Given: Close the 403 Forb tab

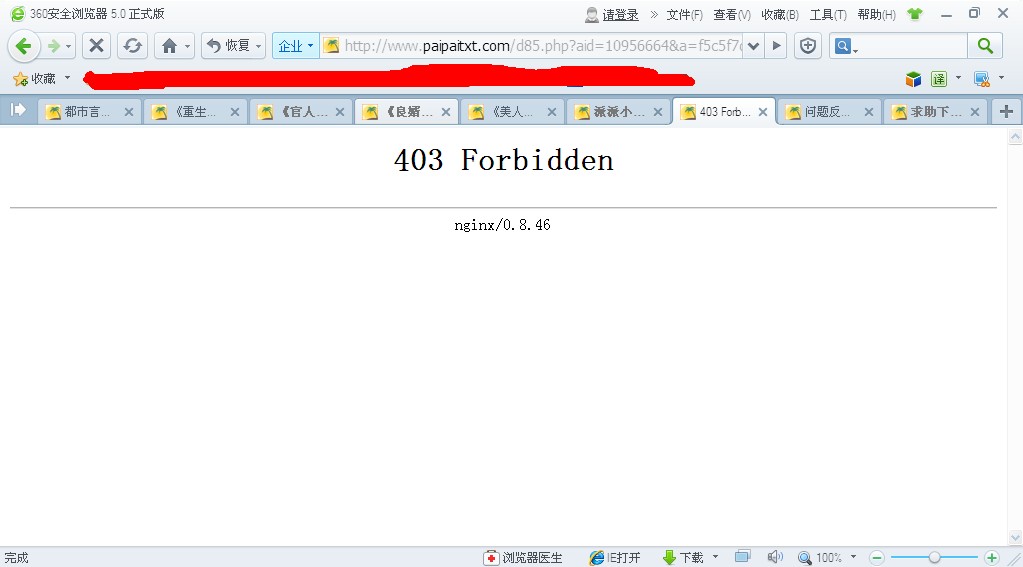Looking at the screenshot, I should 763,112.
